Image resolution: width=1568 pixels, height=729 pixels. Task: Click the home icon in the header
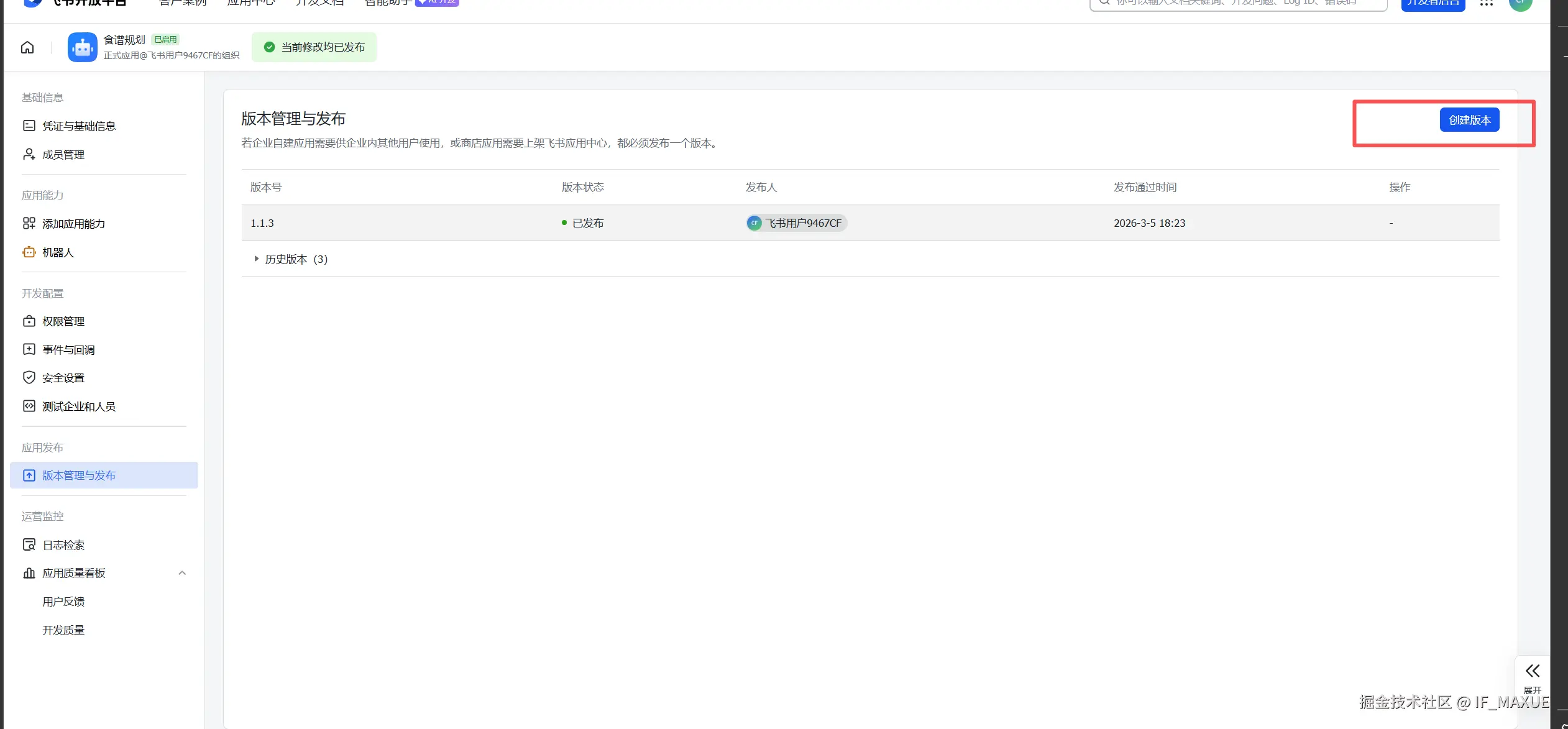pos(27,47)
